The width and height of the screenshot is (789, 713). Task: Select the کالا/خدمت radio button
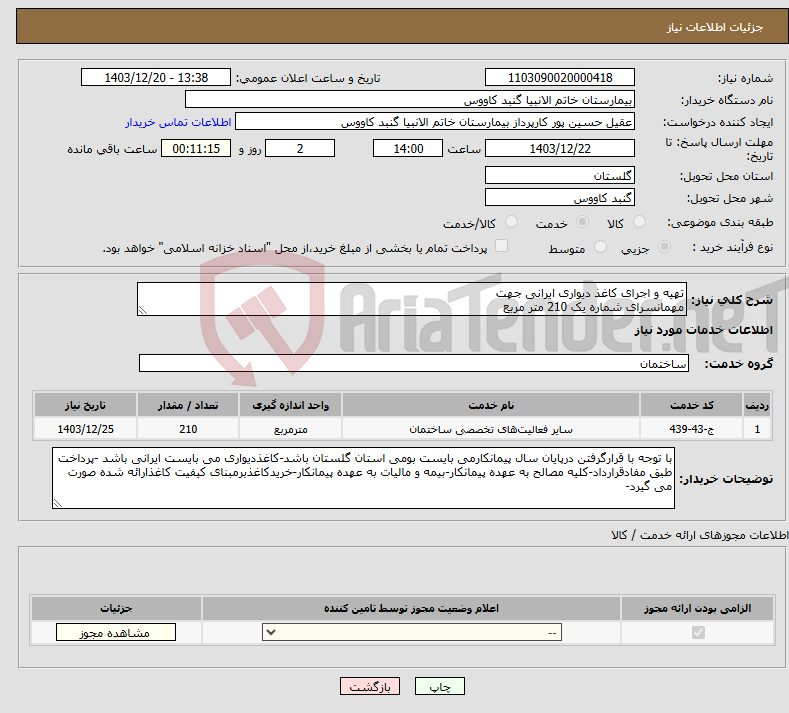pyautogui.click(x=511, y=222)
